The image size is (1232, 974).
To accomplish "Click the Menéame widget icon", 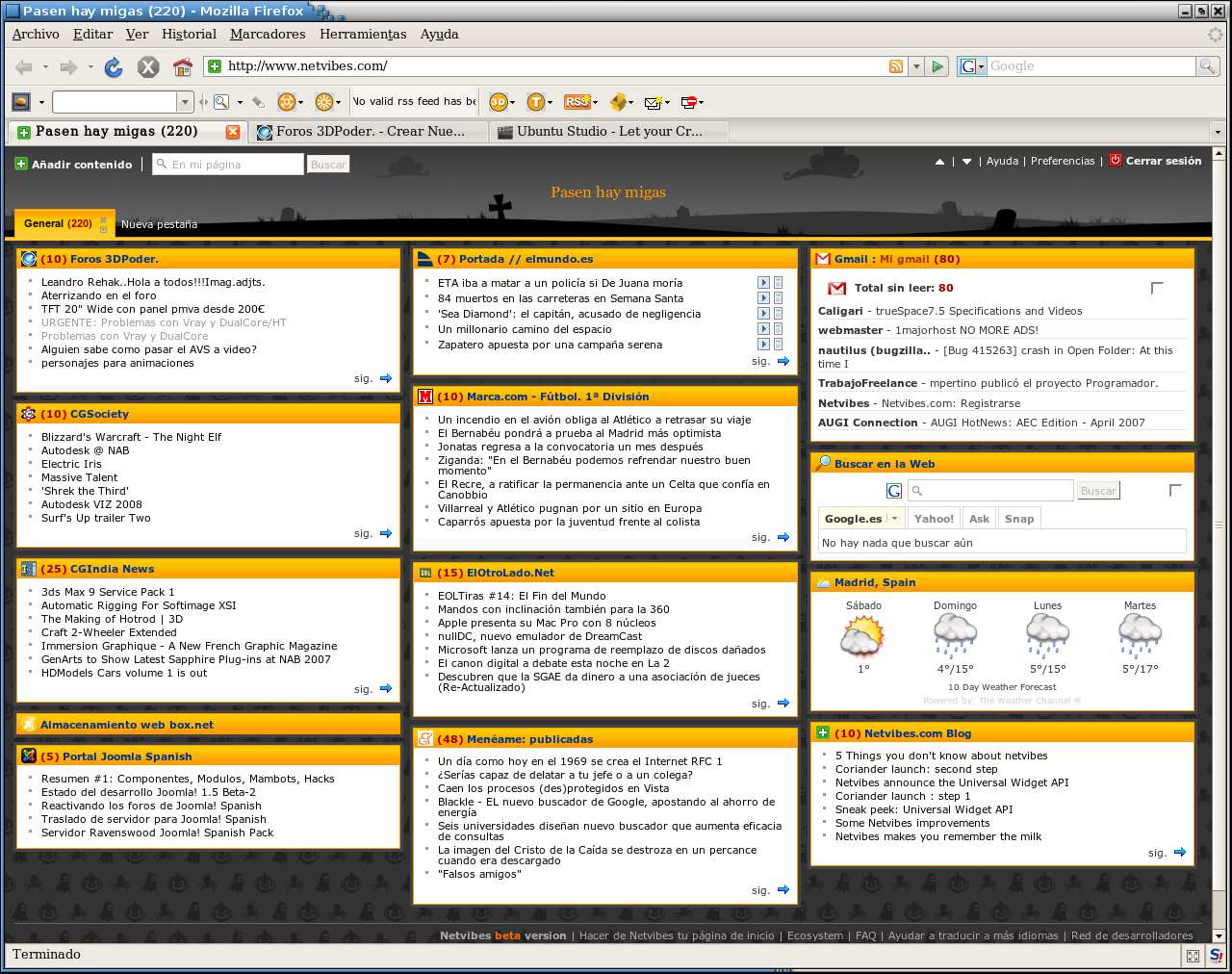I will pos(425,739).
